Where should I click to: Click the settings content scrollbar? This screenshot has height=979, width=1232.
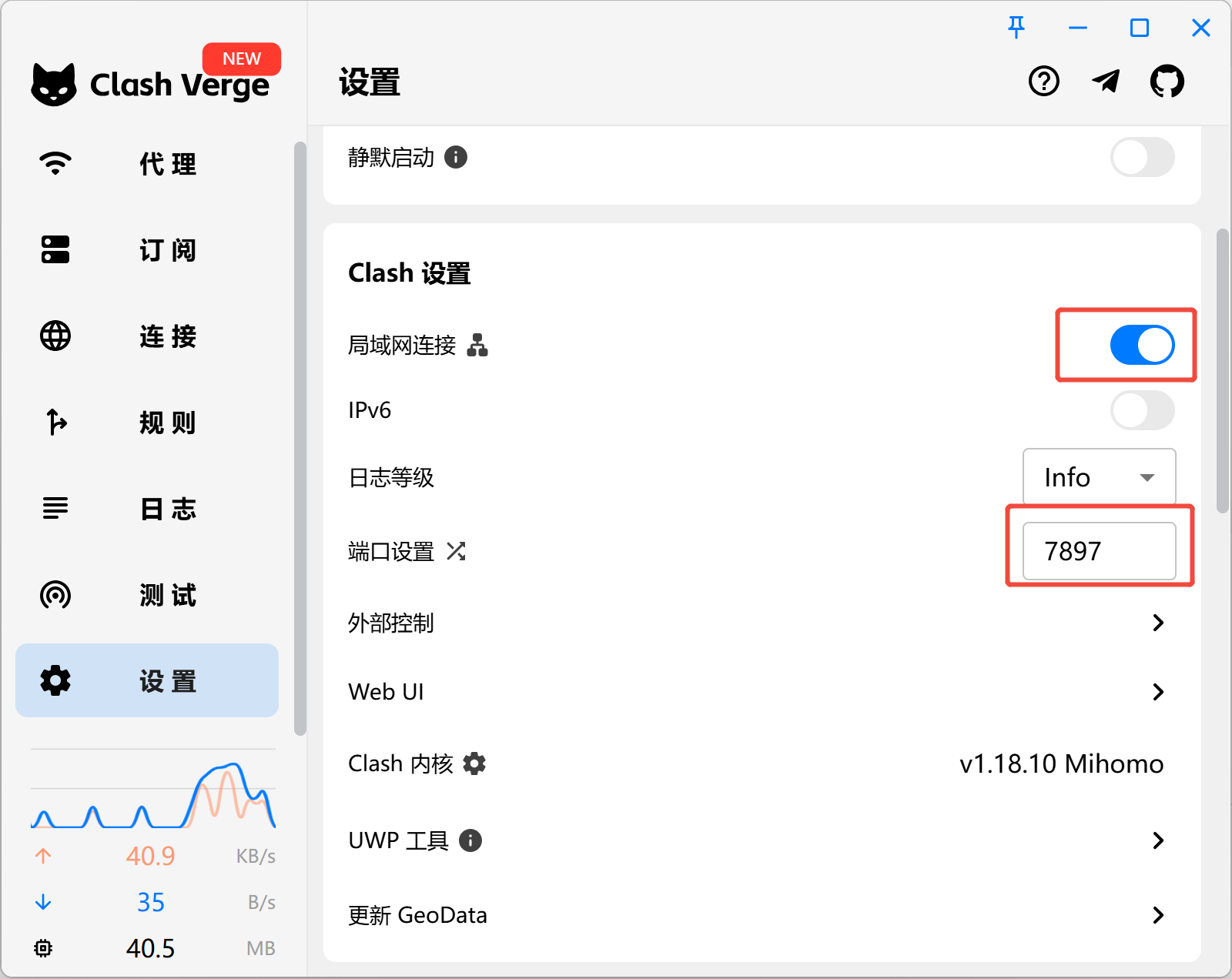point(1222,371)
